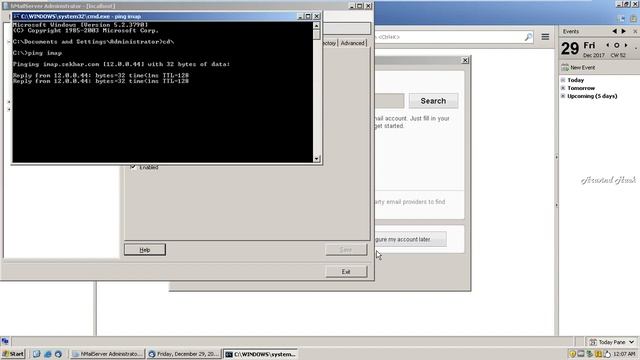Click scroll down arrow in cmd window
Image resolution: width=640 pixels, height=360 pixels.
coord(316,159)
